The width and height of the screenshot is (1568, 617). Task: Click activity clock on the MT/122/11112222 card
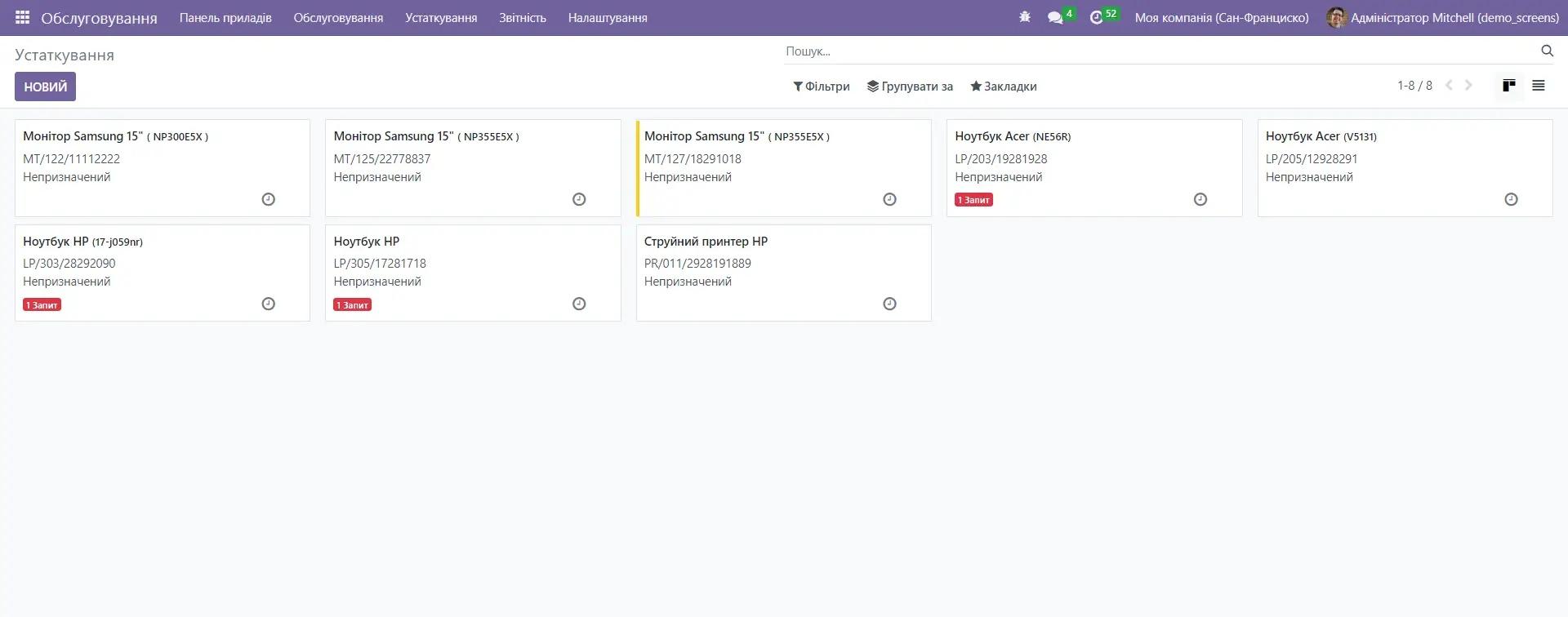(x=268, y=199)
